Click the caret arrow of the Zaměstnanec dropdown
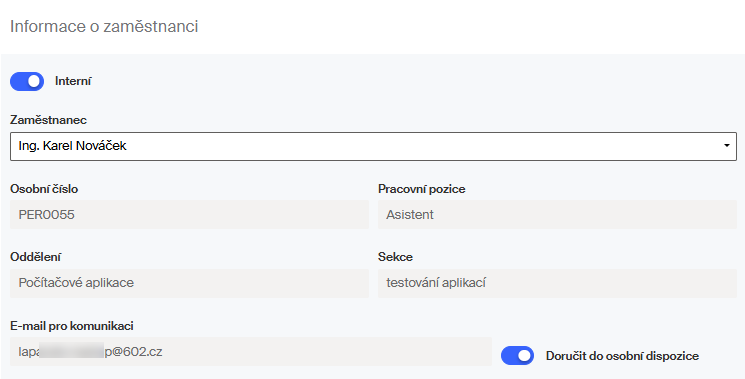745x379 pixels. (726, 145)
